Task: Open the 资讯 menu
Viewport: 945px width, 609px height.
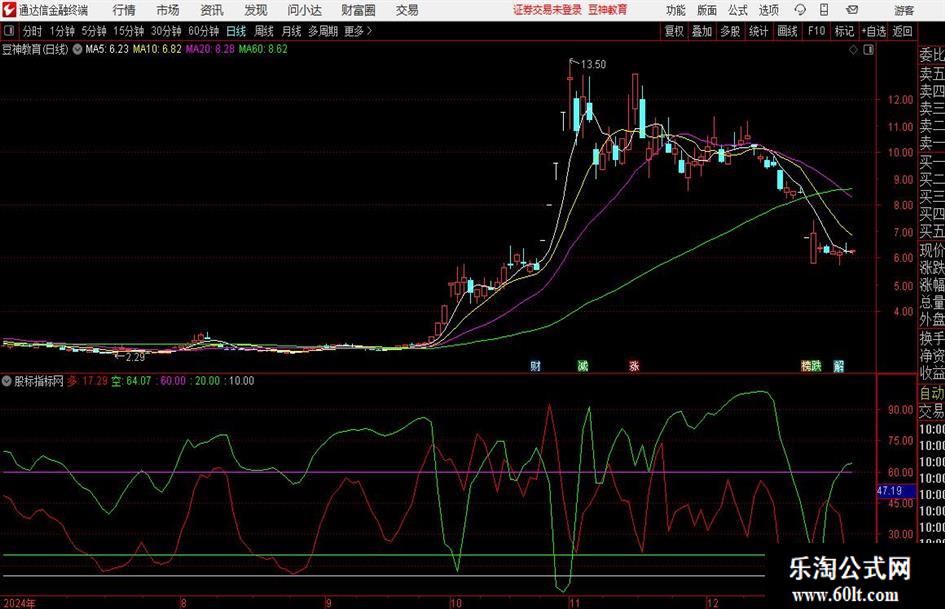Action: [x=212, y=10]
